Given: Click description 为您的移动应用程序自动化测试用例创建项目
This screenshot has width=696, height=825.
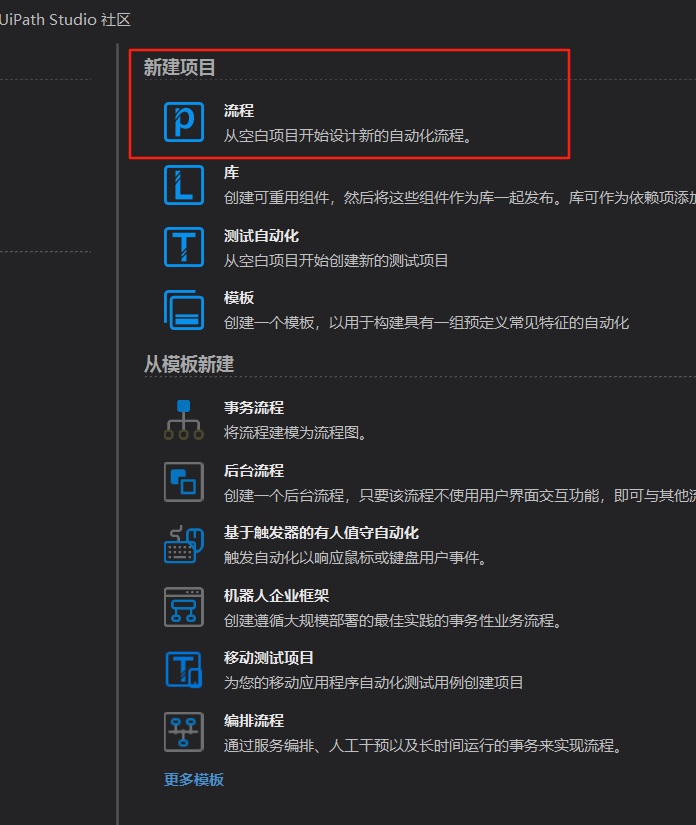Looking at the screenshot, I should point(374,683).
